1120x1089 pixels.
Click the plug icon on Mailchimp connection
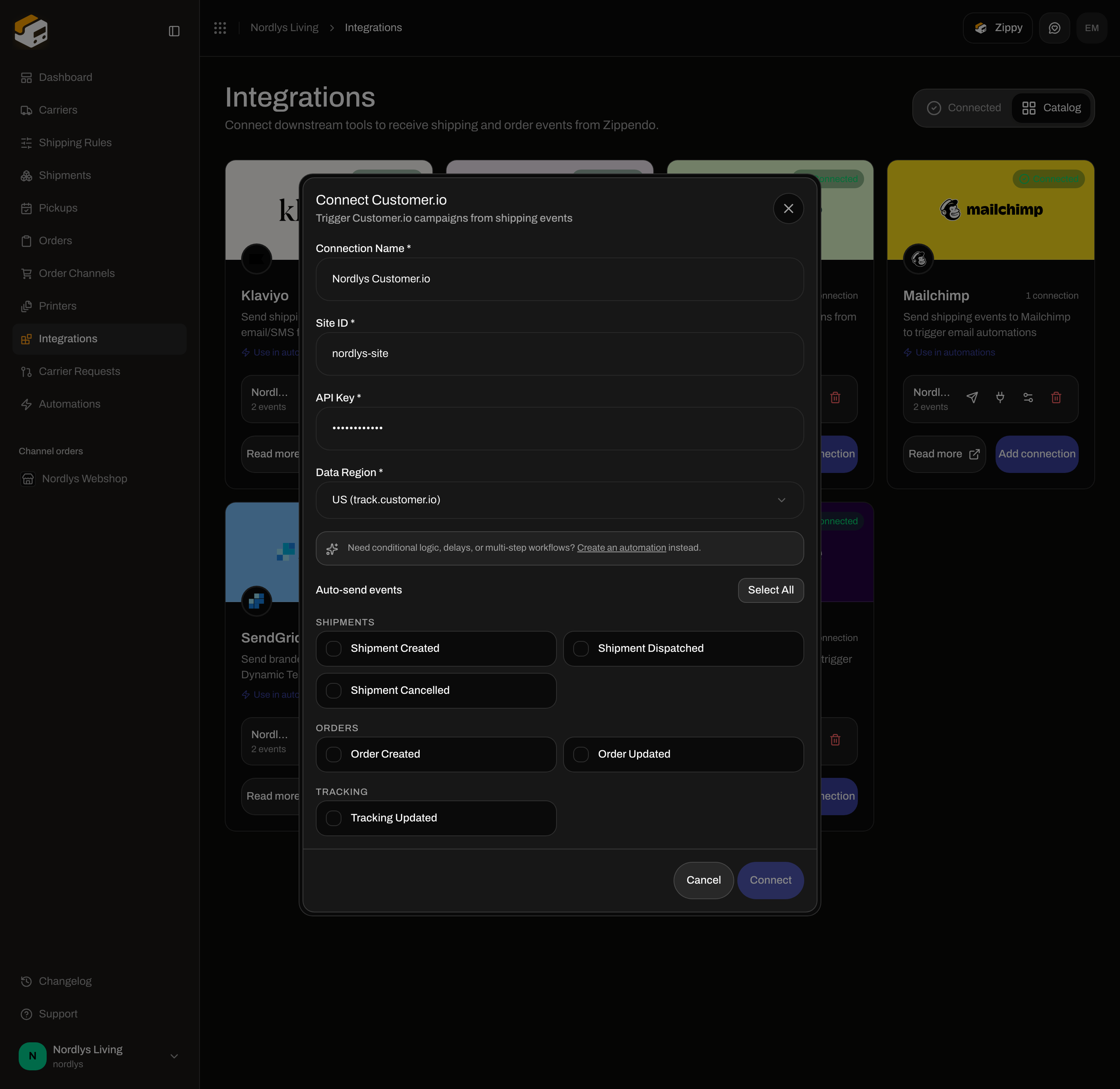point(1000,397)
